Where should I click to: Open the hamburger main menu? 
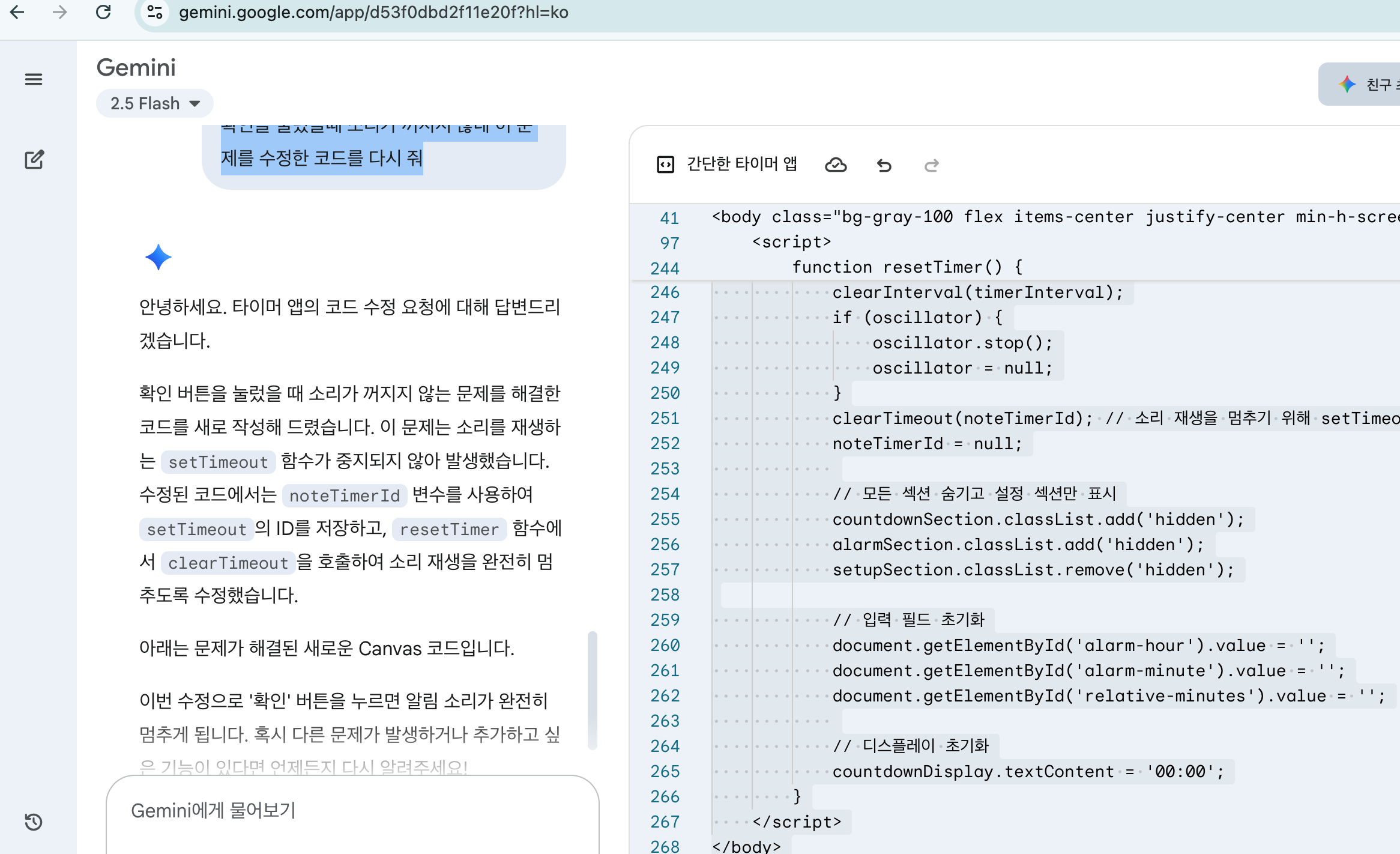click(34, 79)
